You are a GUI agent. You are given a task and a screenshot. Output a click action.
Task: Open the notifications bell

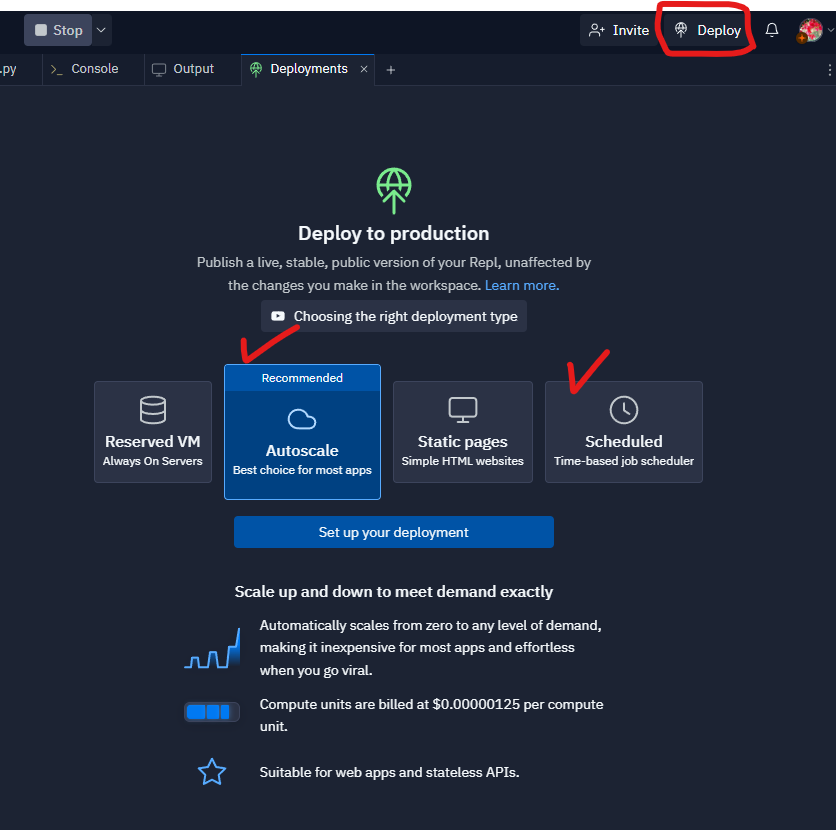(x=771, y=30)
